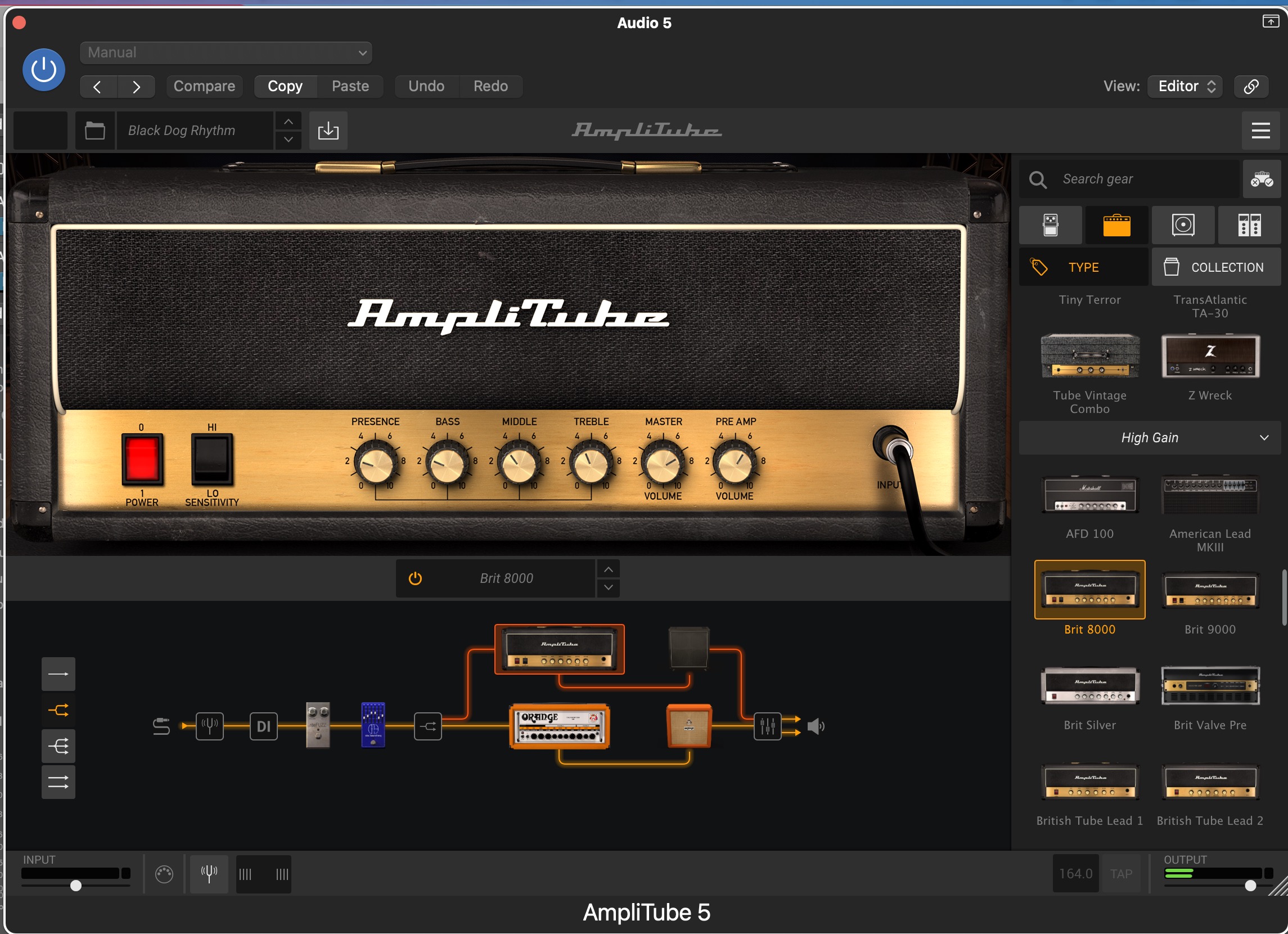This screenshot has height=934, width=1288.
Task: Step to previous preset with up chevron
Action: 289,122
